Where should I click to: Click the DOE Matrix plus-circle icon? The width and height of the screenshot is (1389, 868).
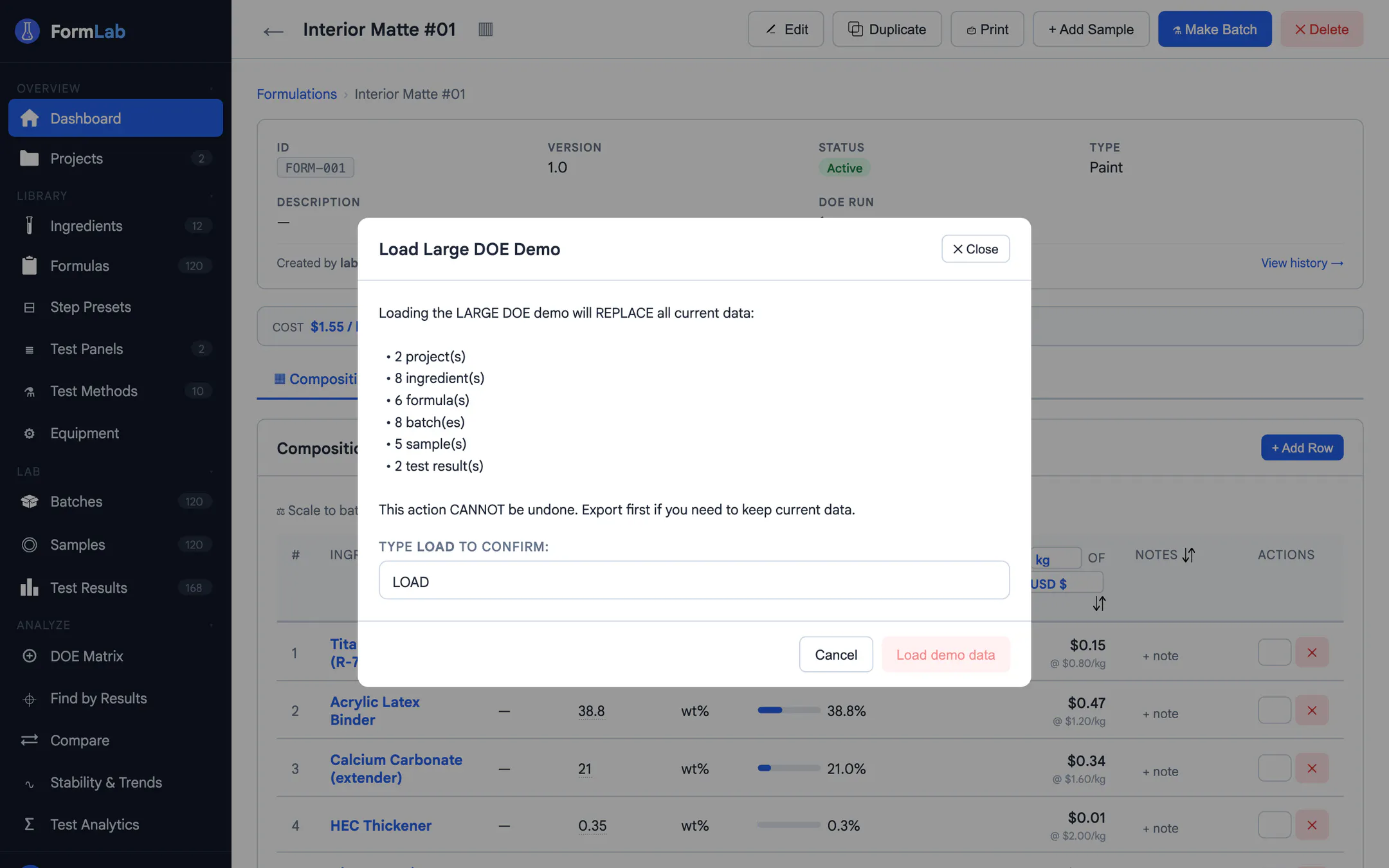pyautogui.click(x=29, y=656)
